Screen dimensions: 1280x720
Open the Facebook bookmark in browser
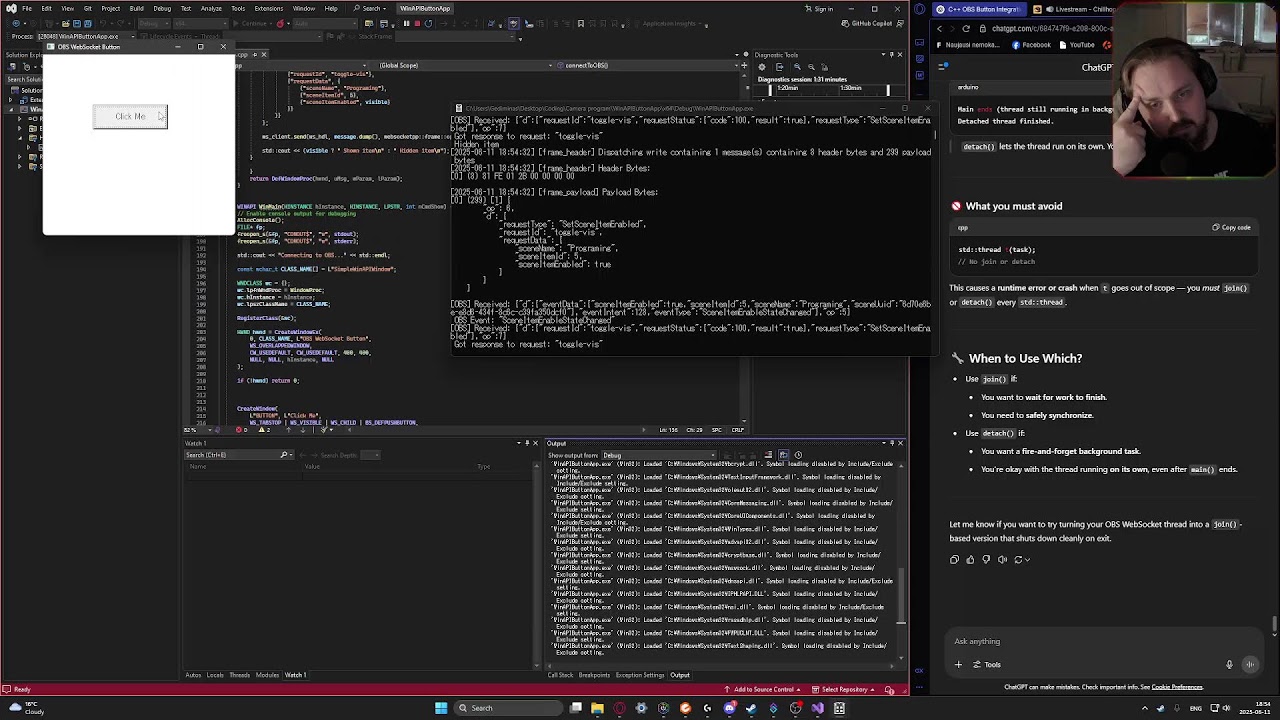pyautogui.click(x=1032, y=44)
